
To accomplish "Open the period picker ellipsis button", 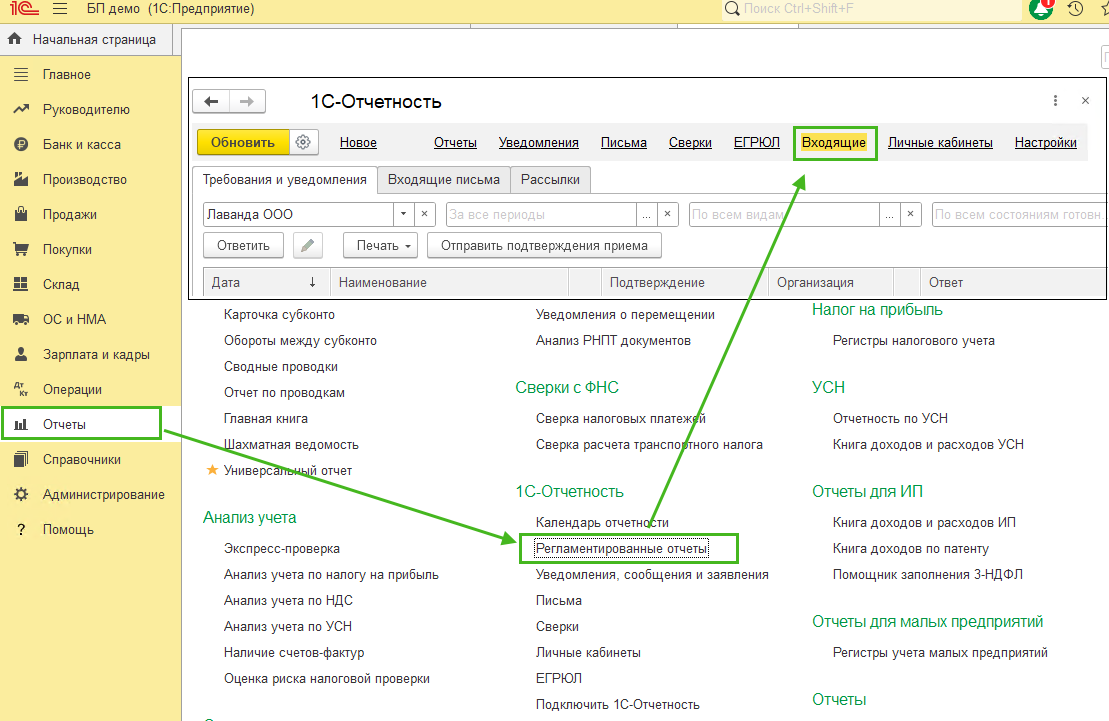I will pos(646,214).
